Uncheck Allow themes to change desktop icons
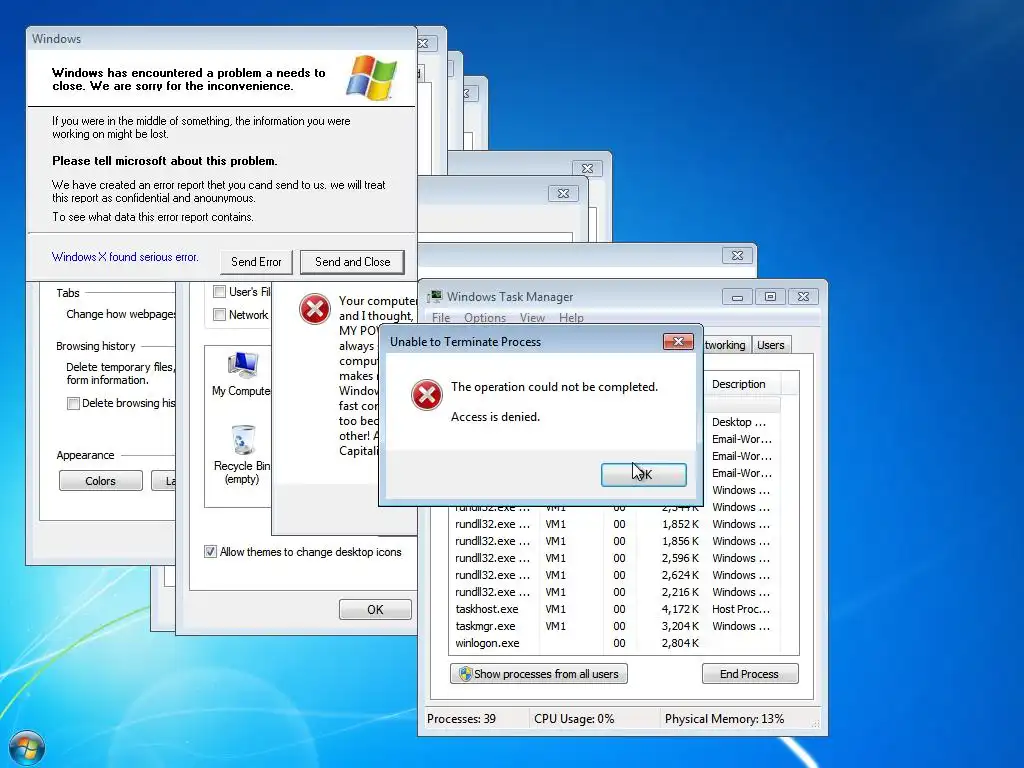Viewport: 1024px width, 768px height. [x=210, y=552]
